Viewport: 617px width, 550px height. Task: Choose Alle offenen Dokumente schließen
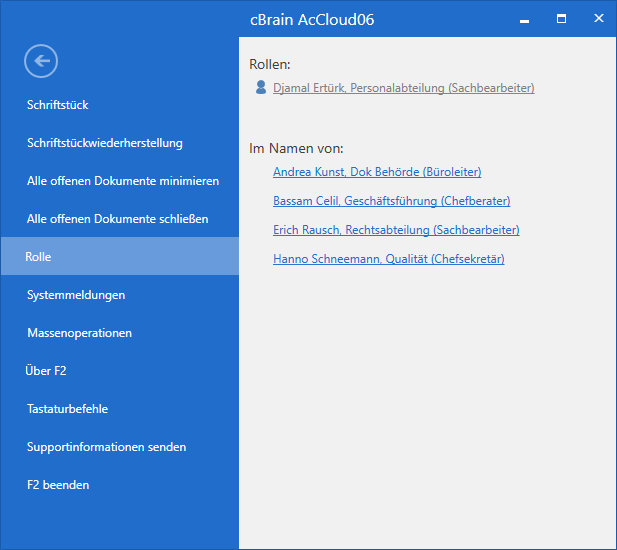click(x=118, y=219)
